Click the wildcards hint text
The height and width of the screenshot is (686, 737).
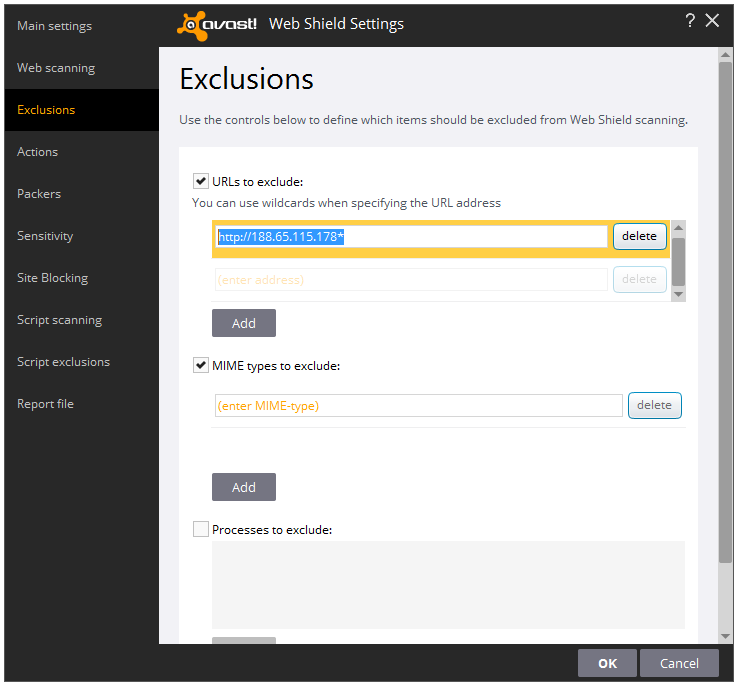[346, 203]
